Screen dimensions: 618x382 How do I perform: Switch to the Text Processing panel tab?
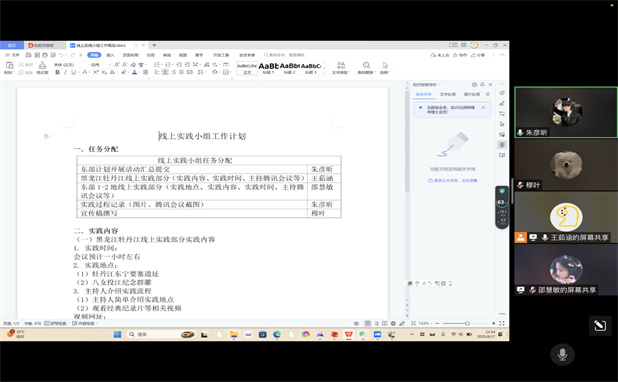(447, 94)
